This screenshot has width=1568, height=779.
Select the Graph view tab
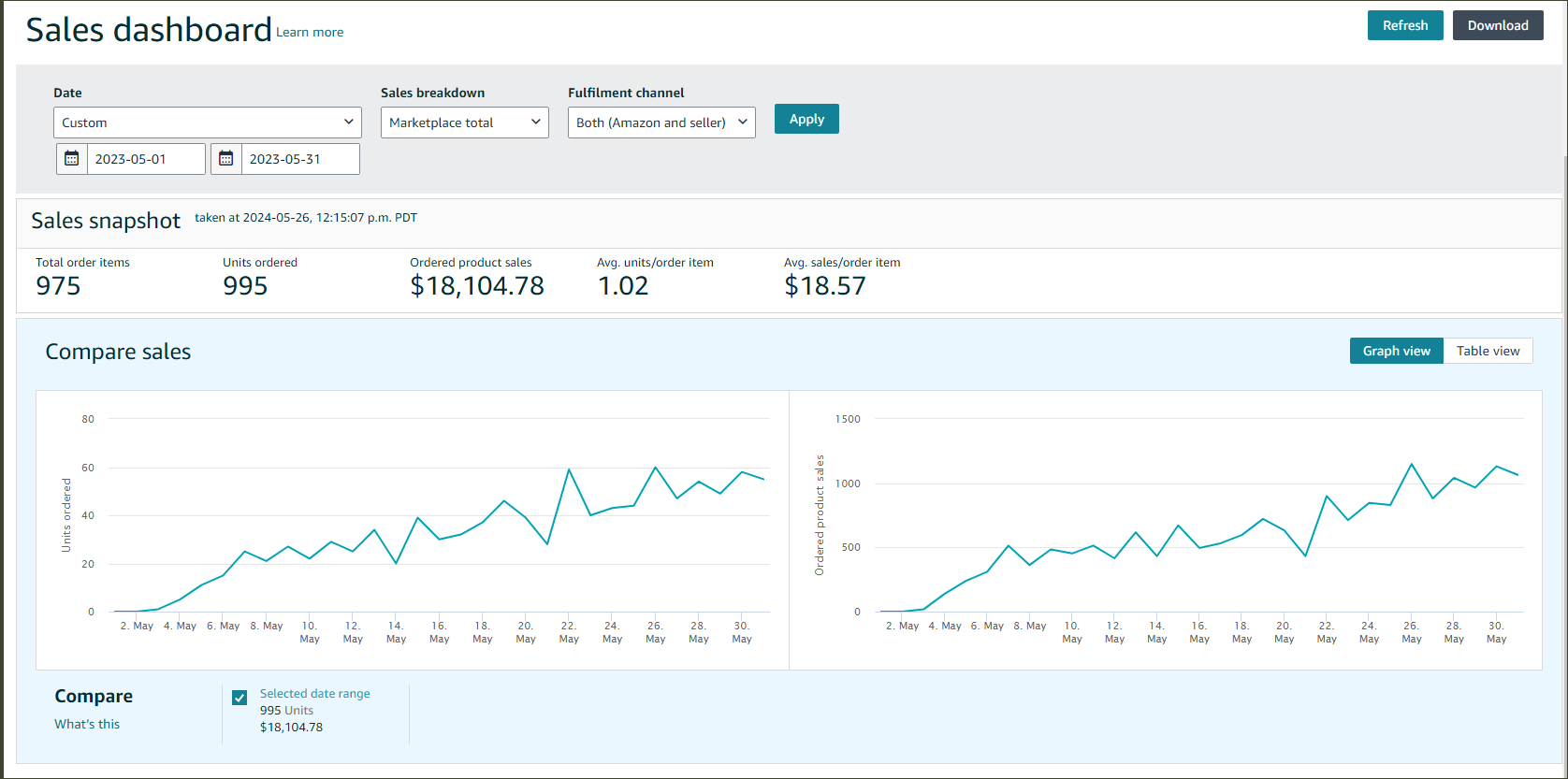(1396, 351)
